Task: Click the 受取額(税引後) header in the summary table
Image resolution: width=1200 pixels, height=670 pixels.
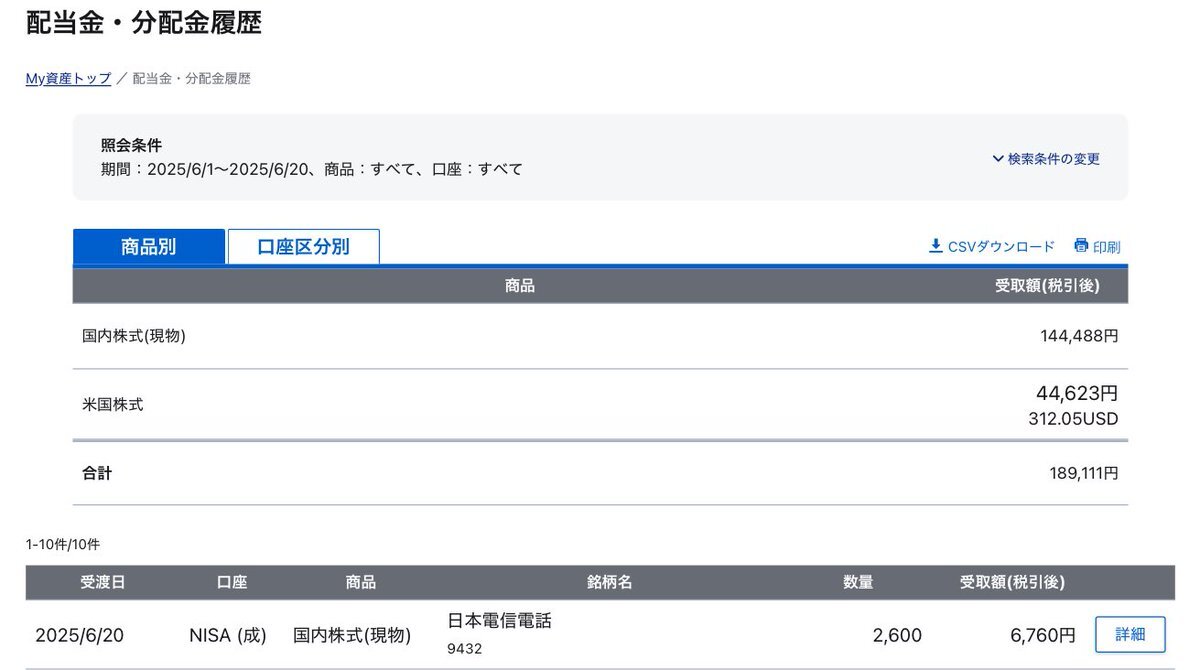Action: (x=1047, y=286)
